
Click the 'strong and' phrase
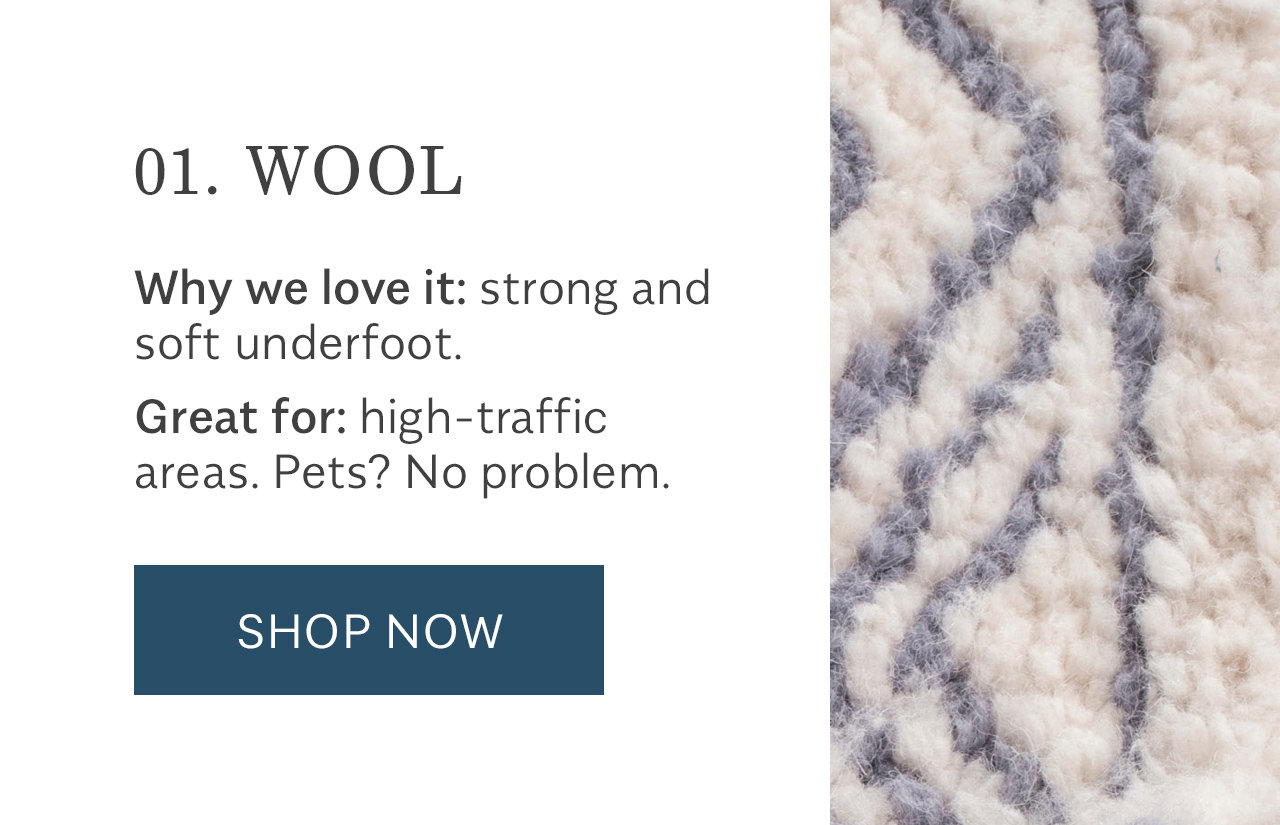[x=595, y=289]
